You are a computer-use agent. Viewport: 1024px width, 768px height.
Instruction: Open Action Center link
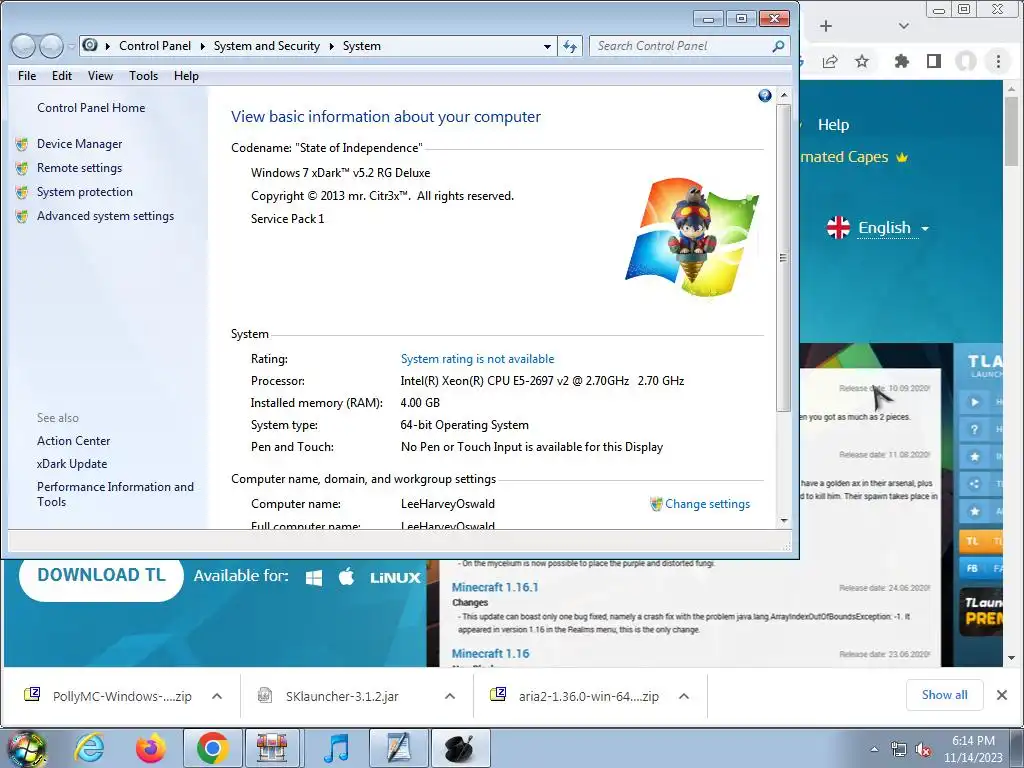[x=73, y=441]
